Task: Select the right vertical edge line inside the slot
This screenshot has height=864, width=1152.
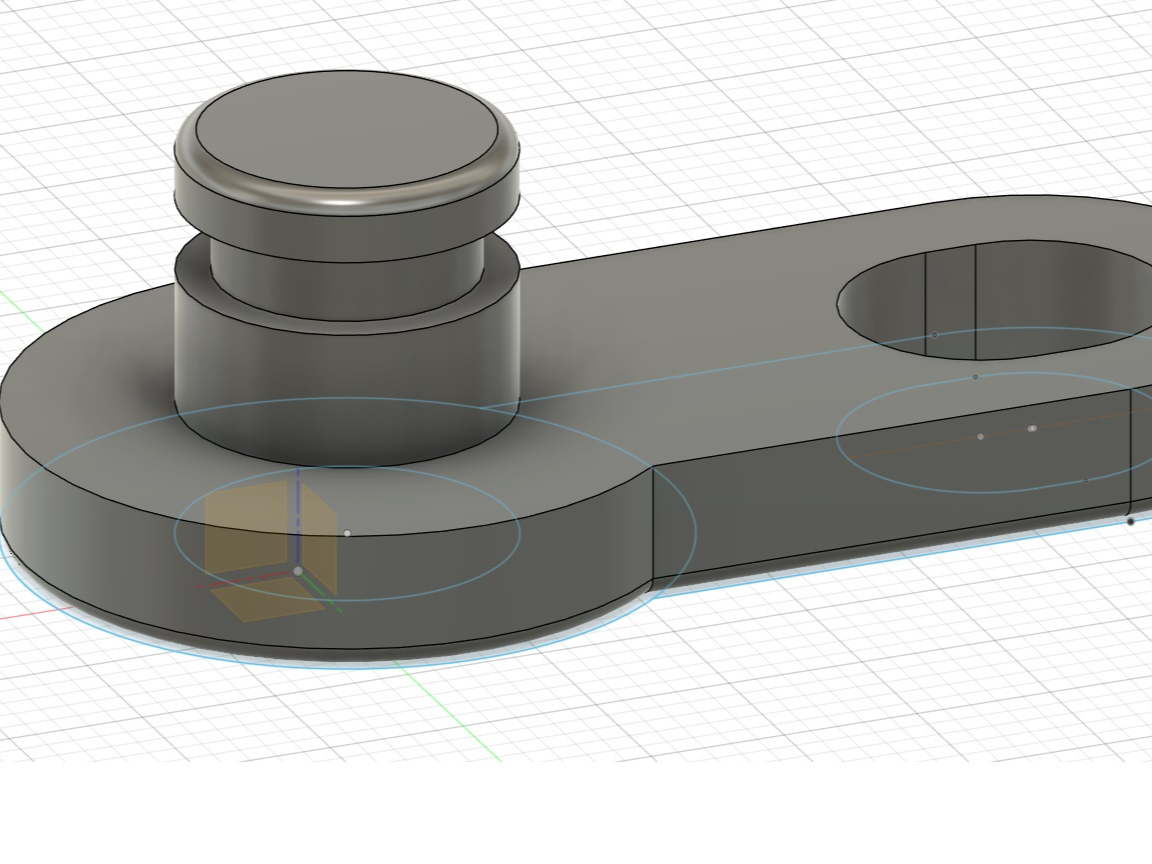Action: (x=975, y=302)
